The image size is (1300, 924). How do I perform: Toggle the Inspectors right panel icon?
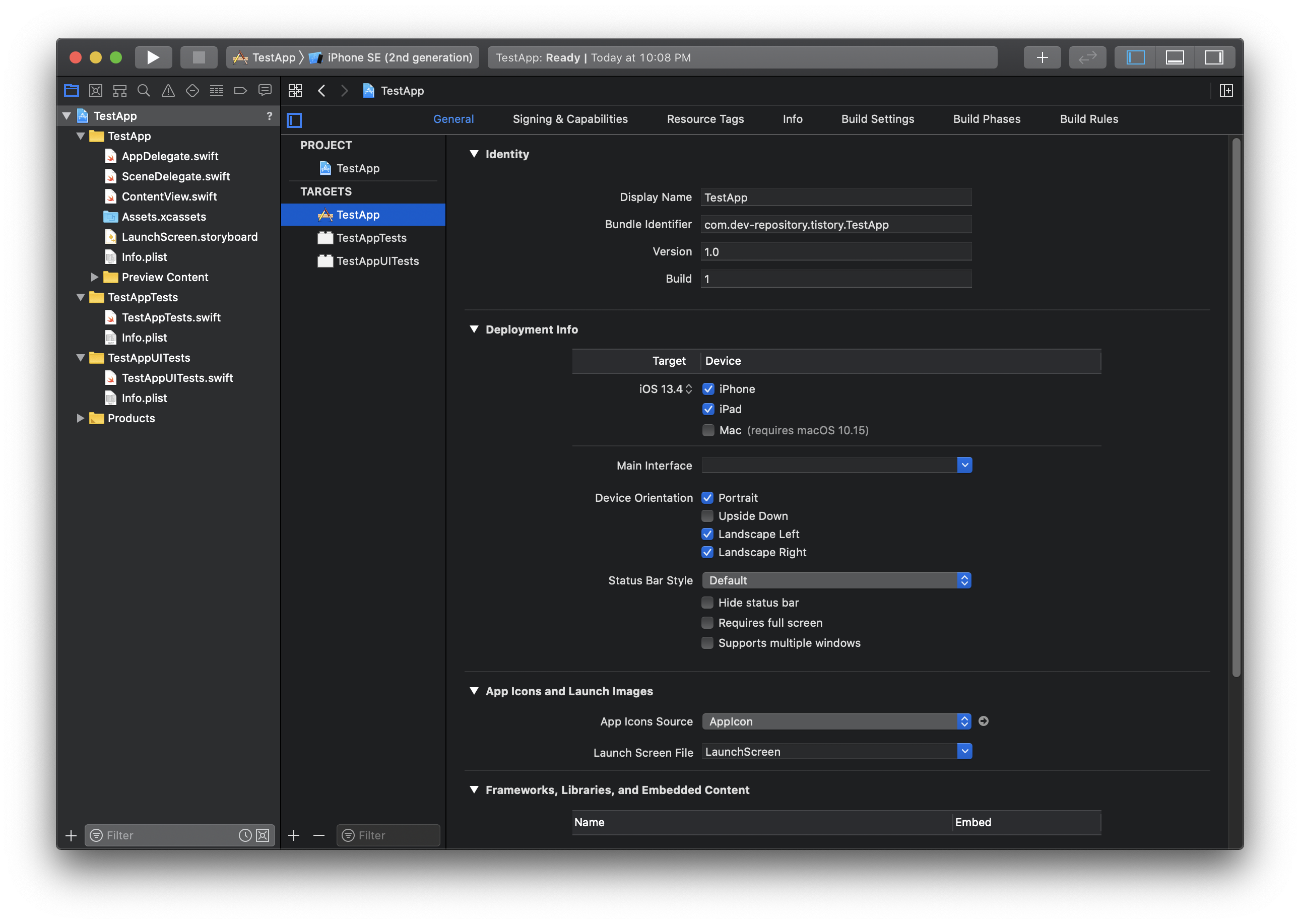pos(1213,57)
